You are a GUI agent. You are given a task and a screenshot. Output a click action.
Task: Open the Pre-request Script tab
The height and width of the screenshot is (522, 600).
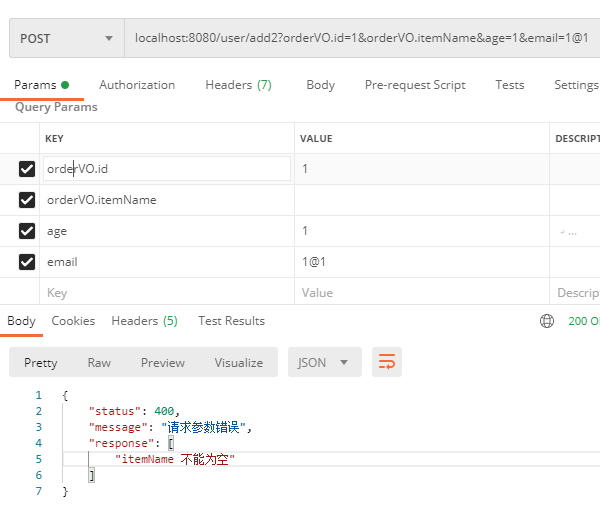tap(415, 85)
